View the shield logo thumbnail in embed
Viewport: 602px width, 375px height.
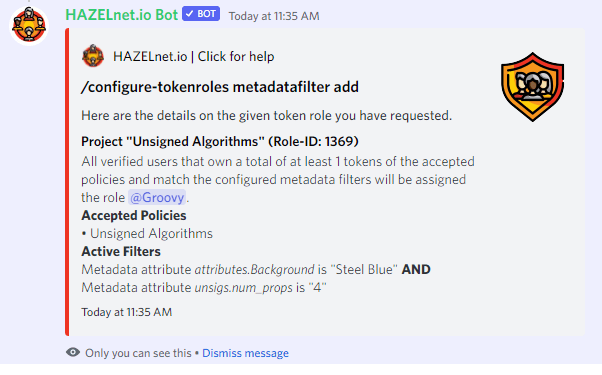pyautogui.click(x=533, y=87)
